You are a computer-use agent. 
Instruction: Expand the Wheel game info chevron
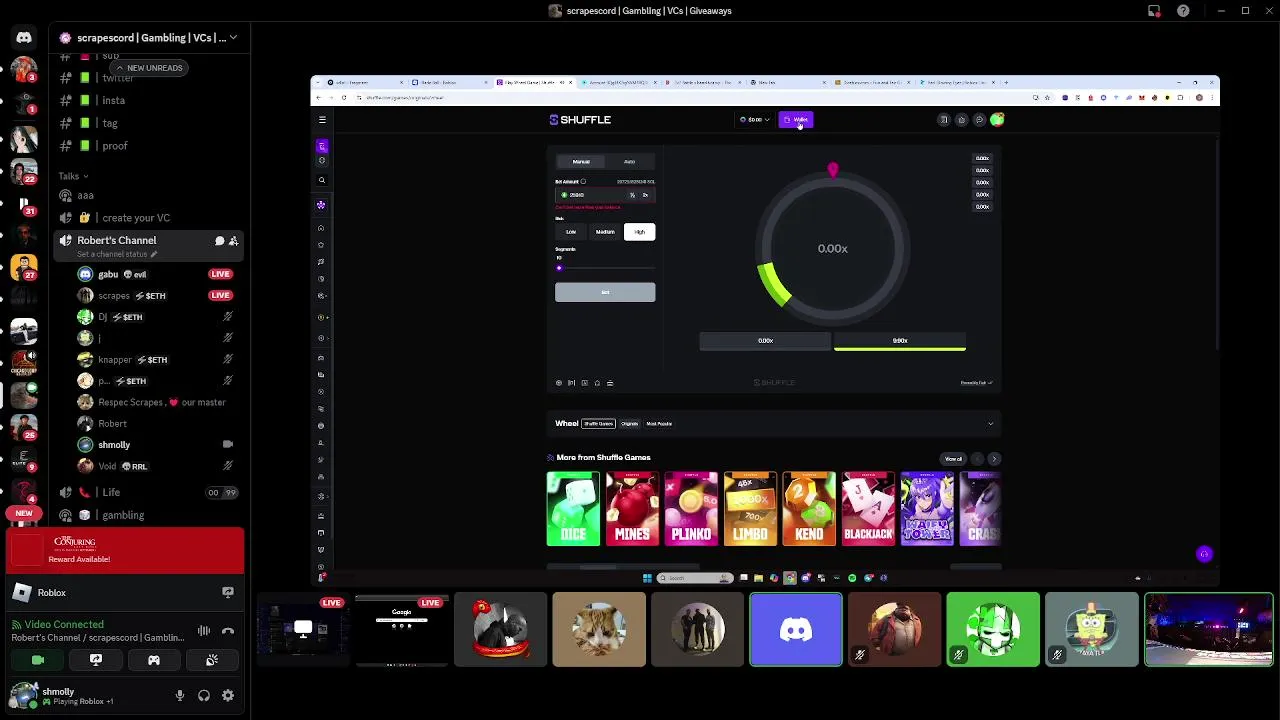click(991, 424)
